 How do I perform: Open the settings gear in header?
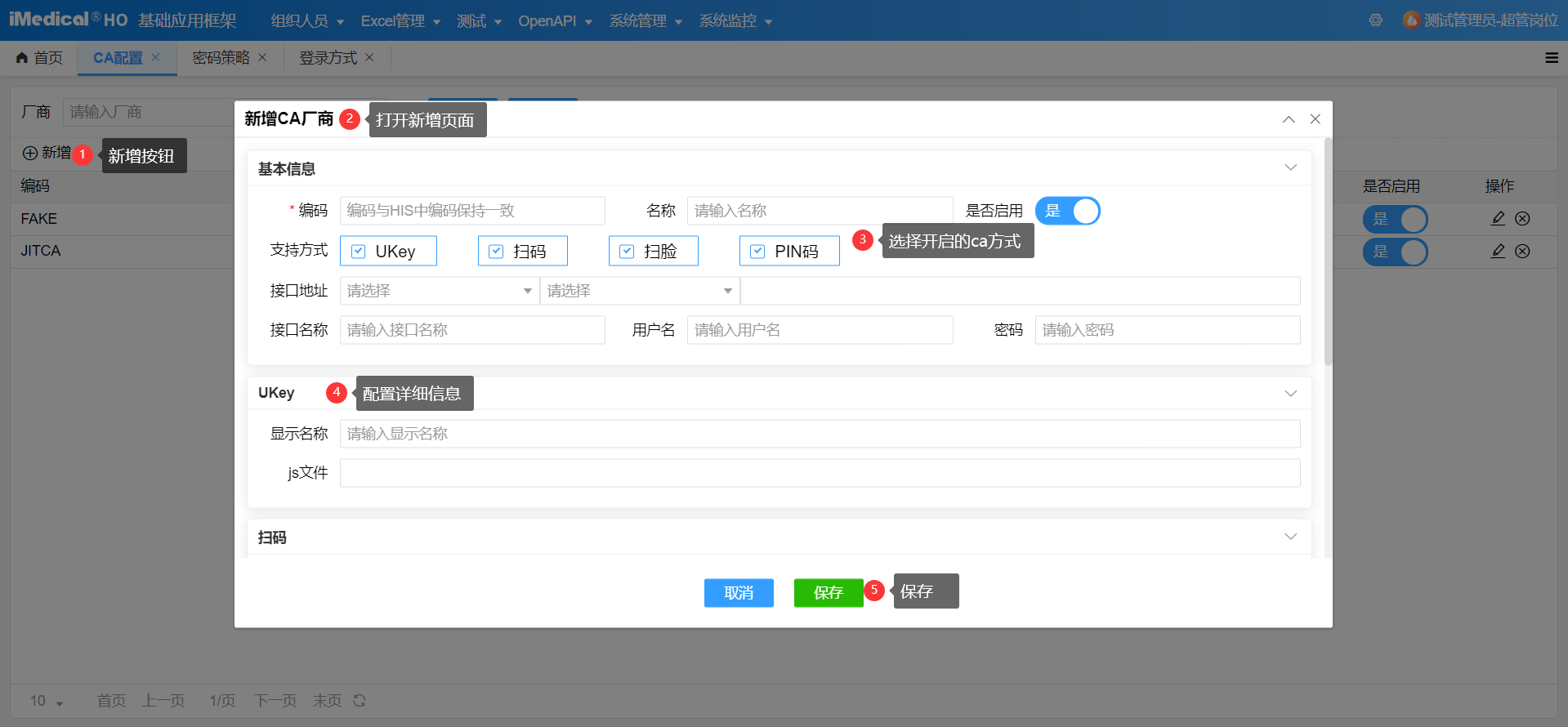pos(1376,20)
